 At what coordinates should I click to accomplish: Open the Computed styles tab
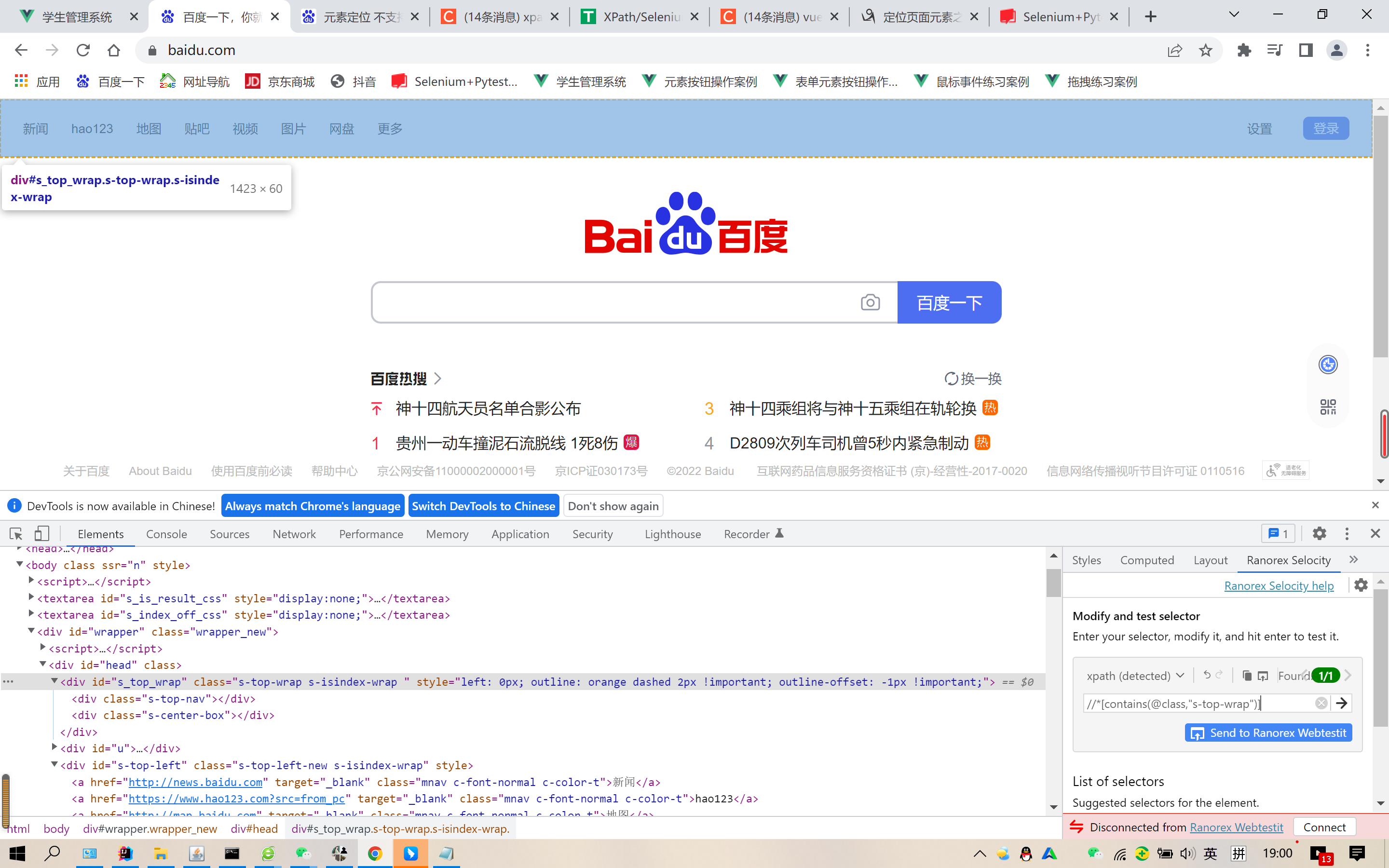(1147, 560)
